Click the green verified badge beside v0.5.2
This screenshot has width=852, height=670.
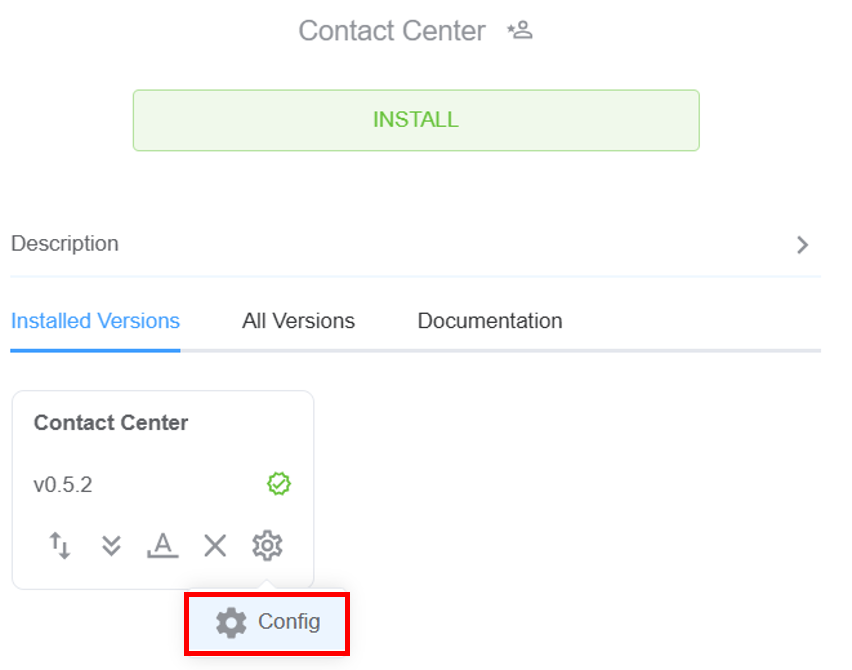279,484
